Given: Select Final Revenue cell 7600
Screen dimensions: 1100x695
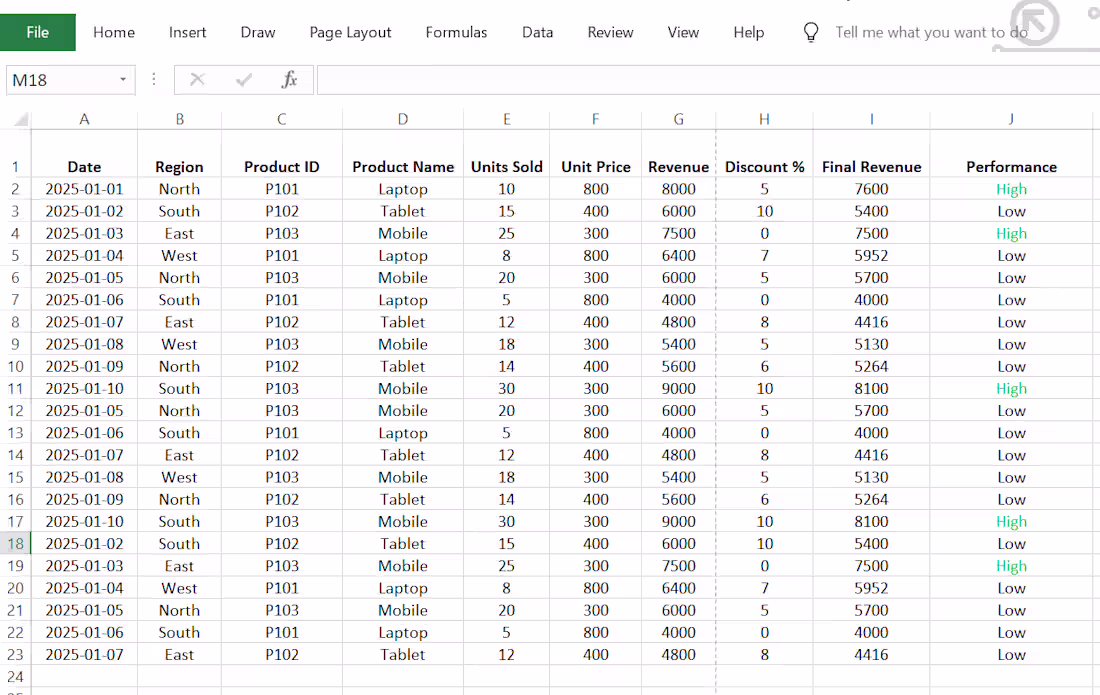Looking at the screenshot, I should coord(871,189).
